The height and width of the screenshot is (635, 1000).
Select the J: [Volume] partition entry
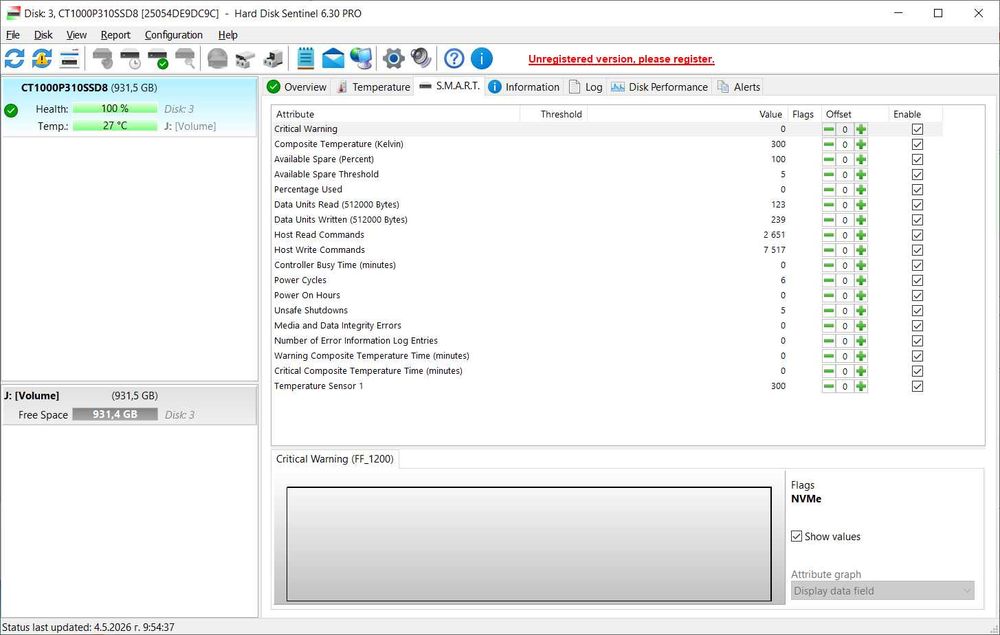[x=129, y=405]
